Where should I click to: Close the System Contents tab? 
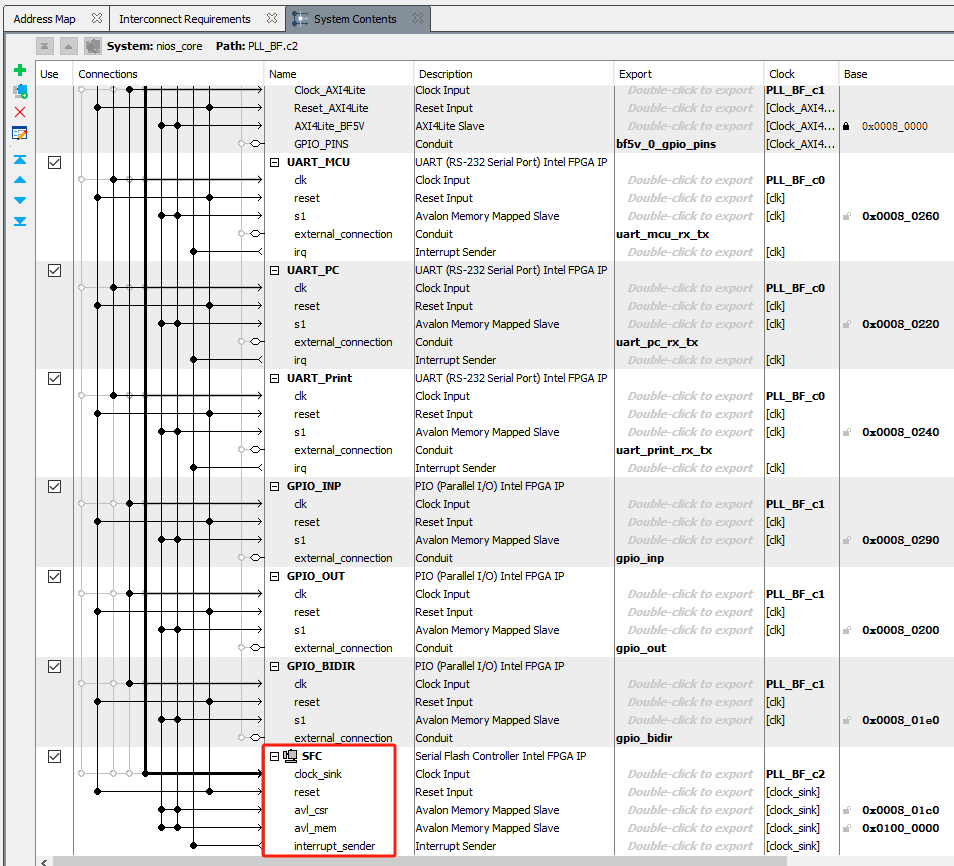pos(417,18)
